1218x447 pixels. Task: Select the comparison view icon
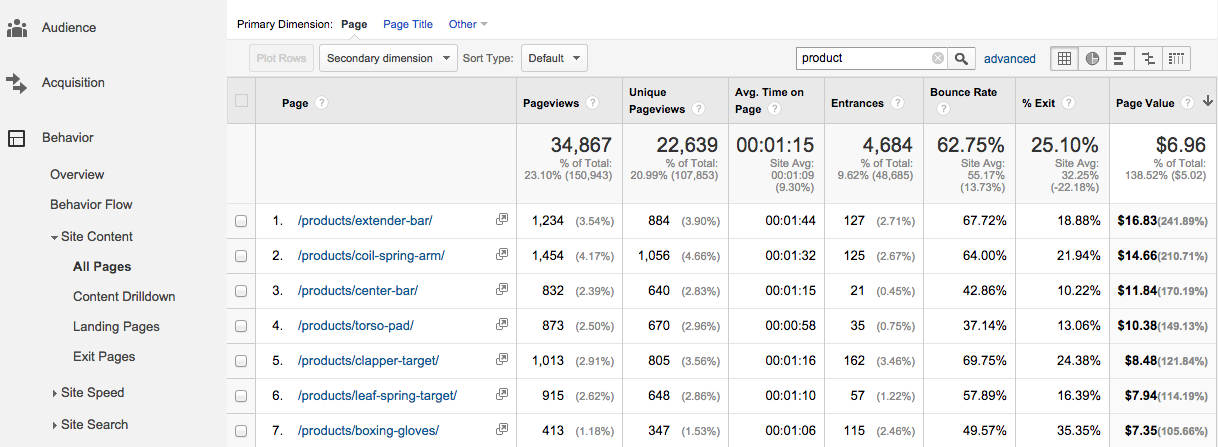click(1148, 58)
